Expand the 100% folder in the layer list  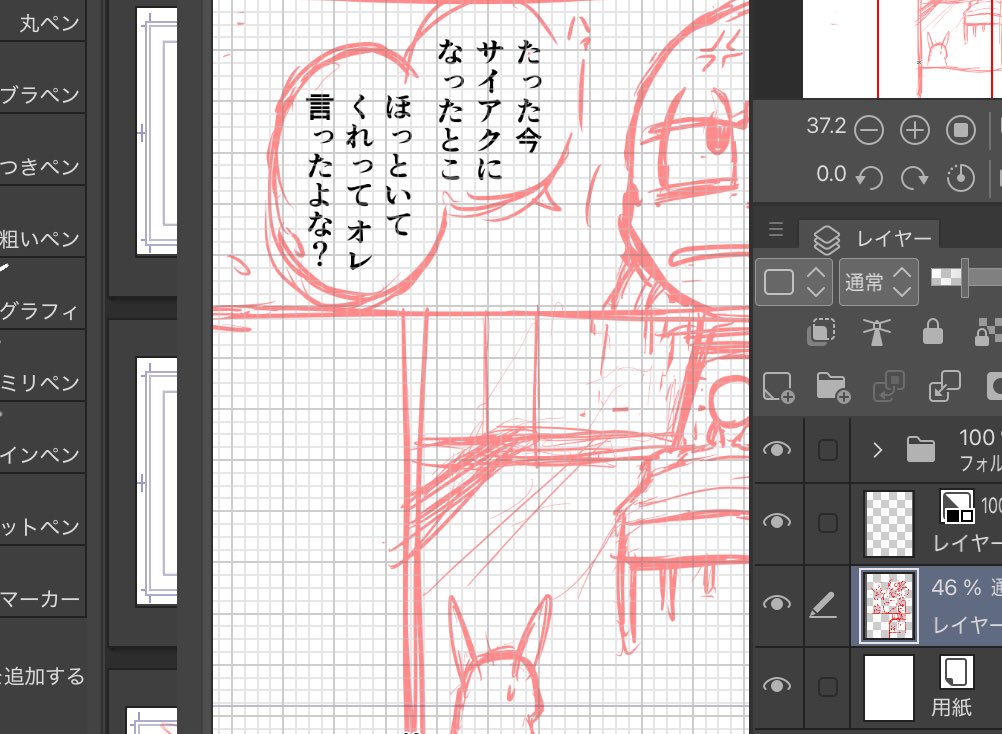[877, 450]
